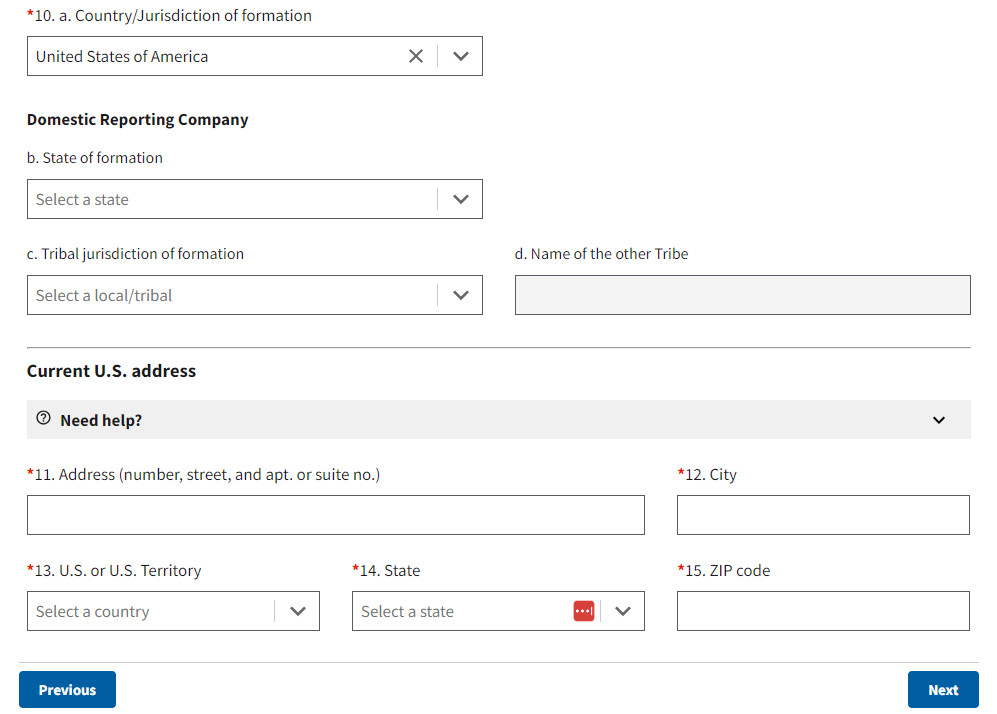997x714 pixels.
Task: Click the chevron in U.S. Territory dropdown
Action: pyautogui.click(x=298, y=611)
